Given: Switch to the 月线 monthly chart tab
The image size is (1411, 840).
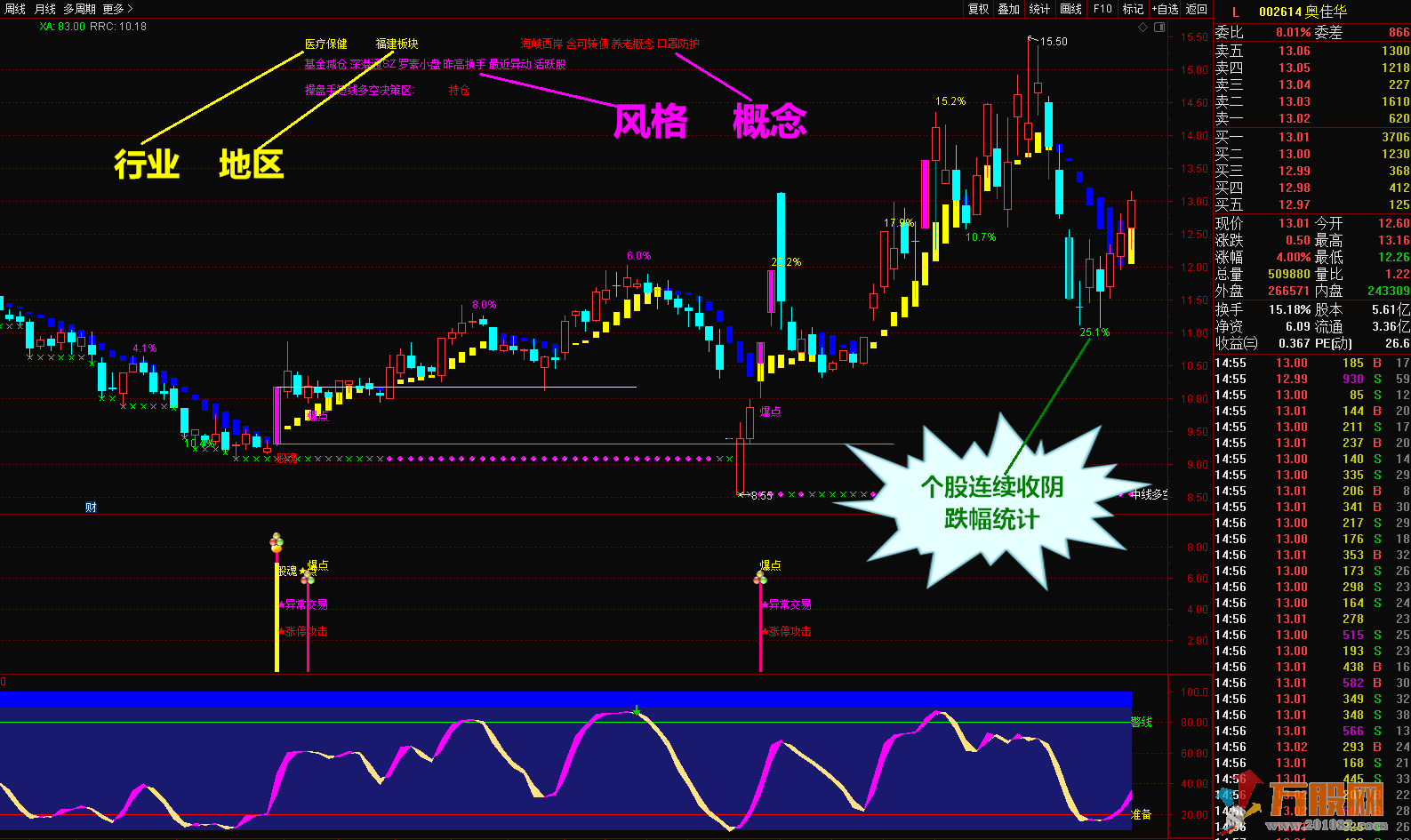Looking at the screenshot, I should tap(44, 9).
